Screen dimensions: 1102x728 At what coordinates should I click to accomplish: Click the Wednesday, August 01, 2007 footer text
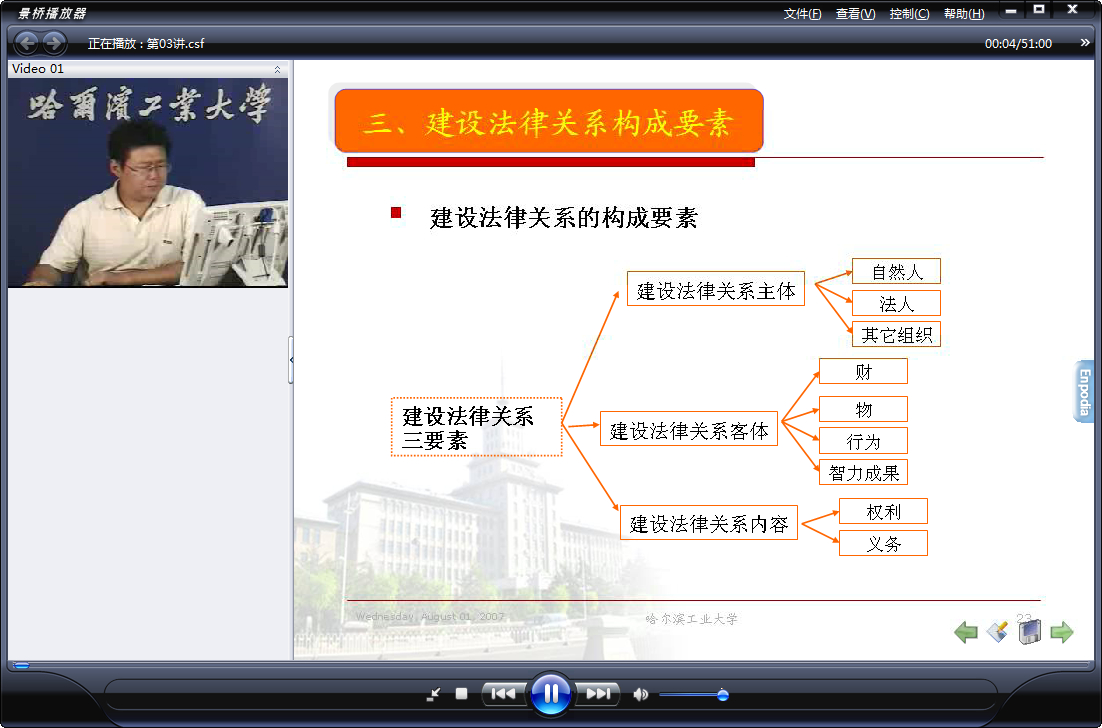coord(430,617)
